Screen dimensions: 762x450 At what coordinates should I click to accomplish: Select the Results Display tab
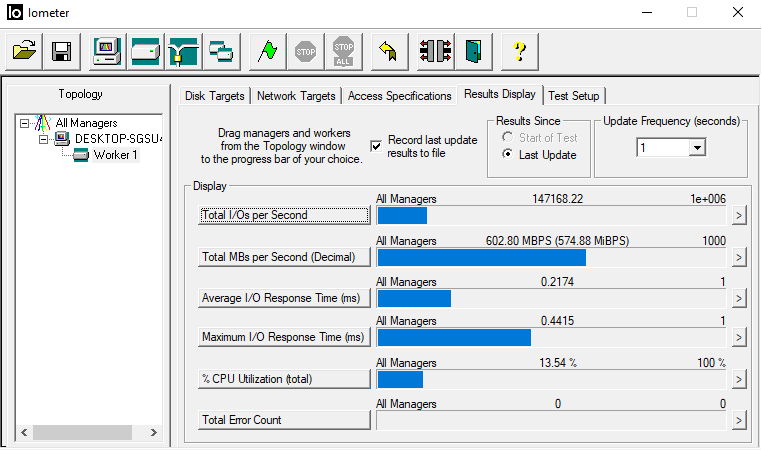click(500, 94)
